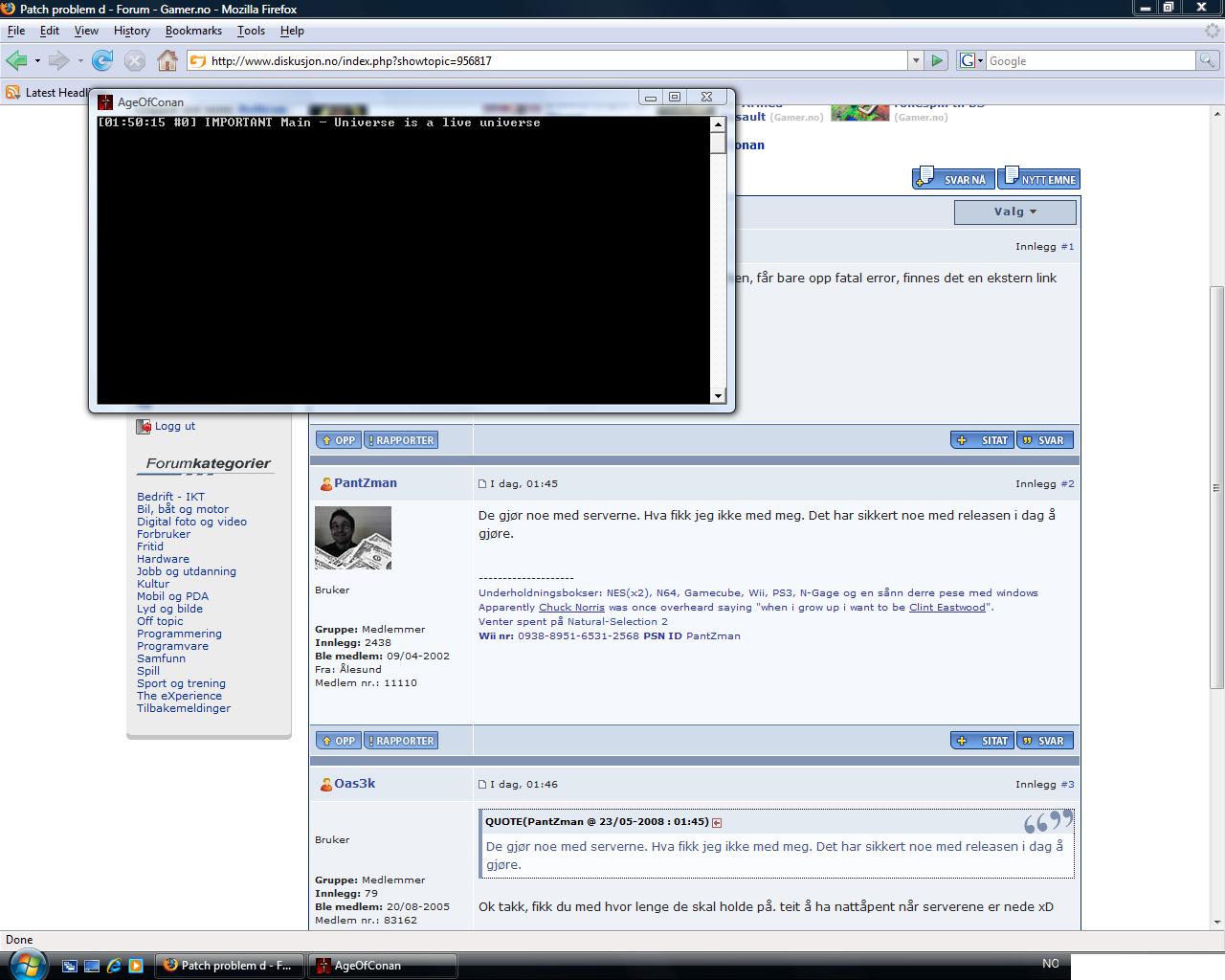Screen dimensions: 1225x980
Task: Open the Hardware forum category
Action: click(x=163, y=559)
